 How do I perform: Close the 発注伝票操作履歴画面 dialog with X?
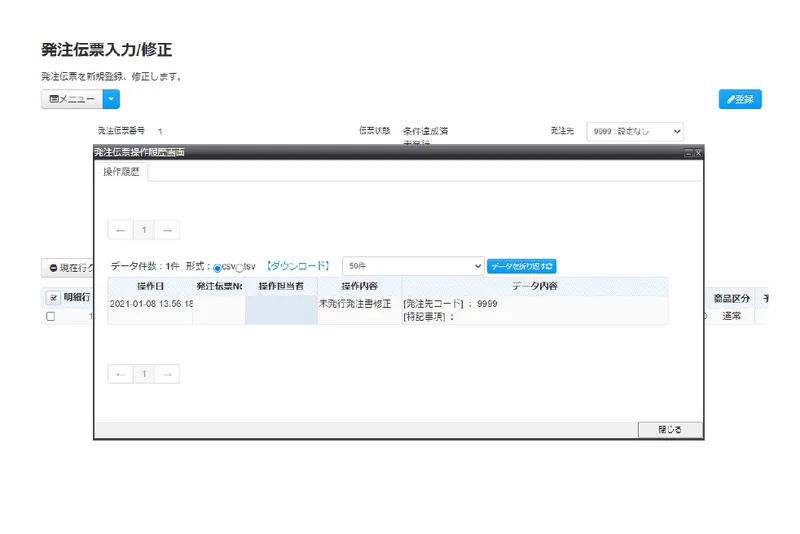(698, 153)
